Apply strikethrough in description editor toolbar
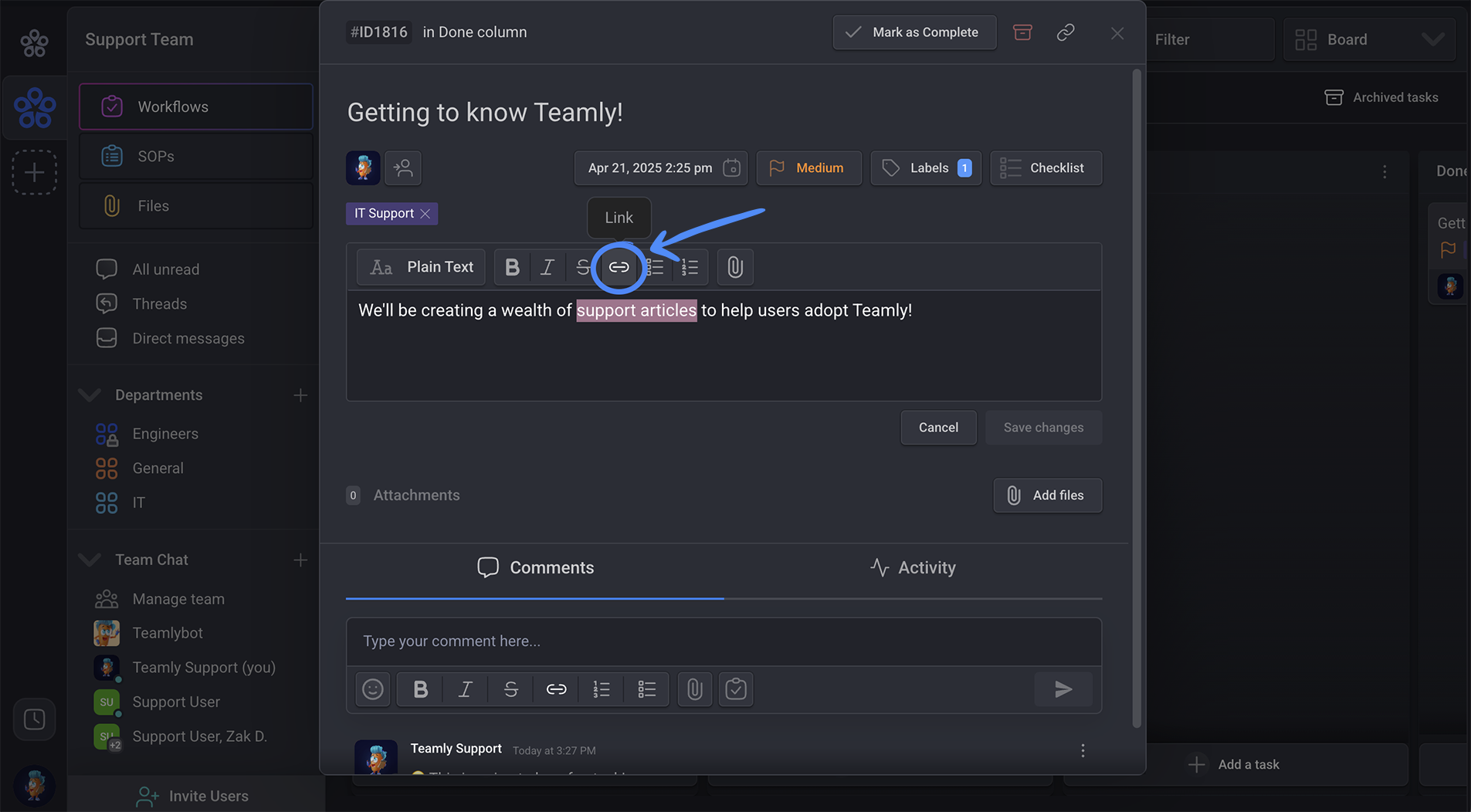This screenshot has height=812, width=1471. (x=582, y=267)
